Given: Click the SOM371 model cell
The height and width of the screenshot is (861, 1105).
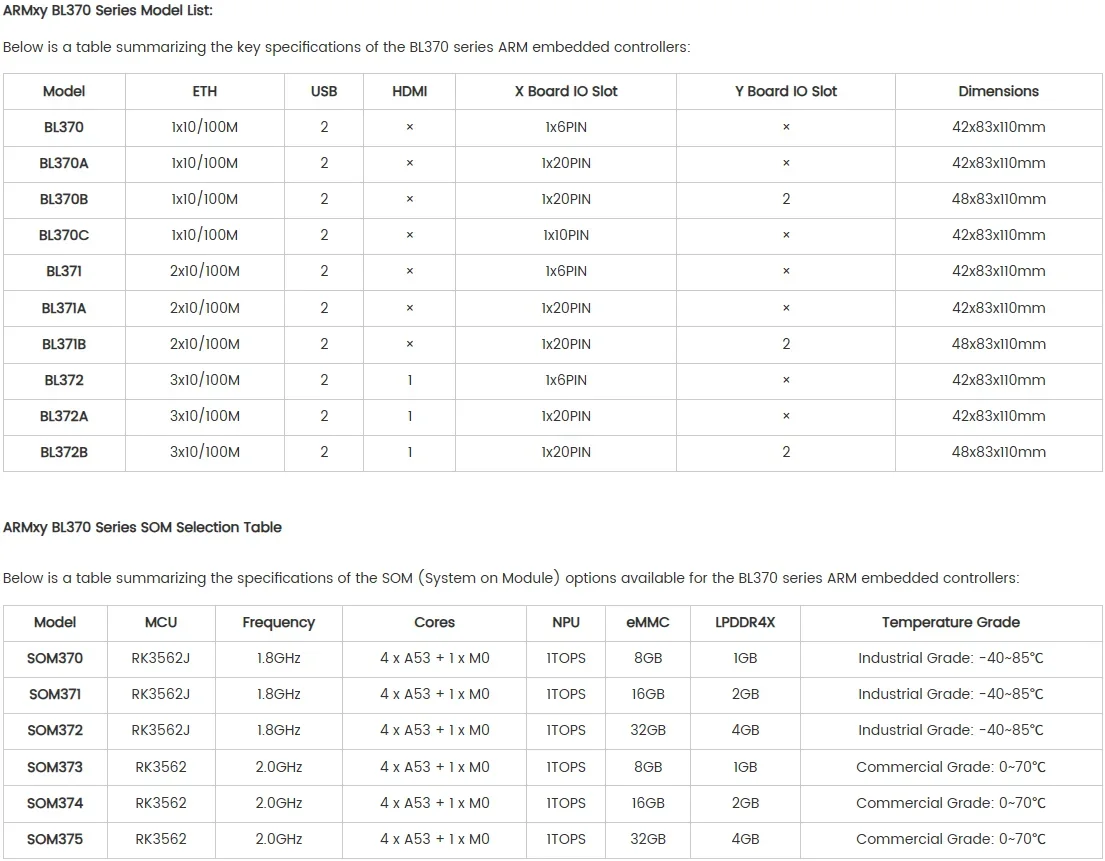Looking at the screenshot, I should [x=55, y=694].
